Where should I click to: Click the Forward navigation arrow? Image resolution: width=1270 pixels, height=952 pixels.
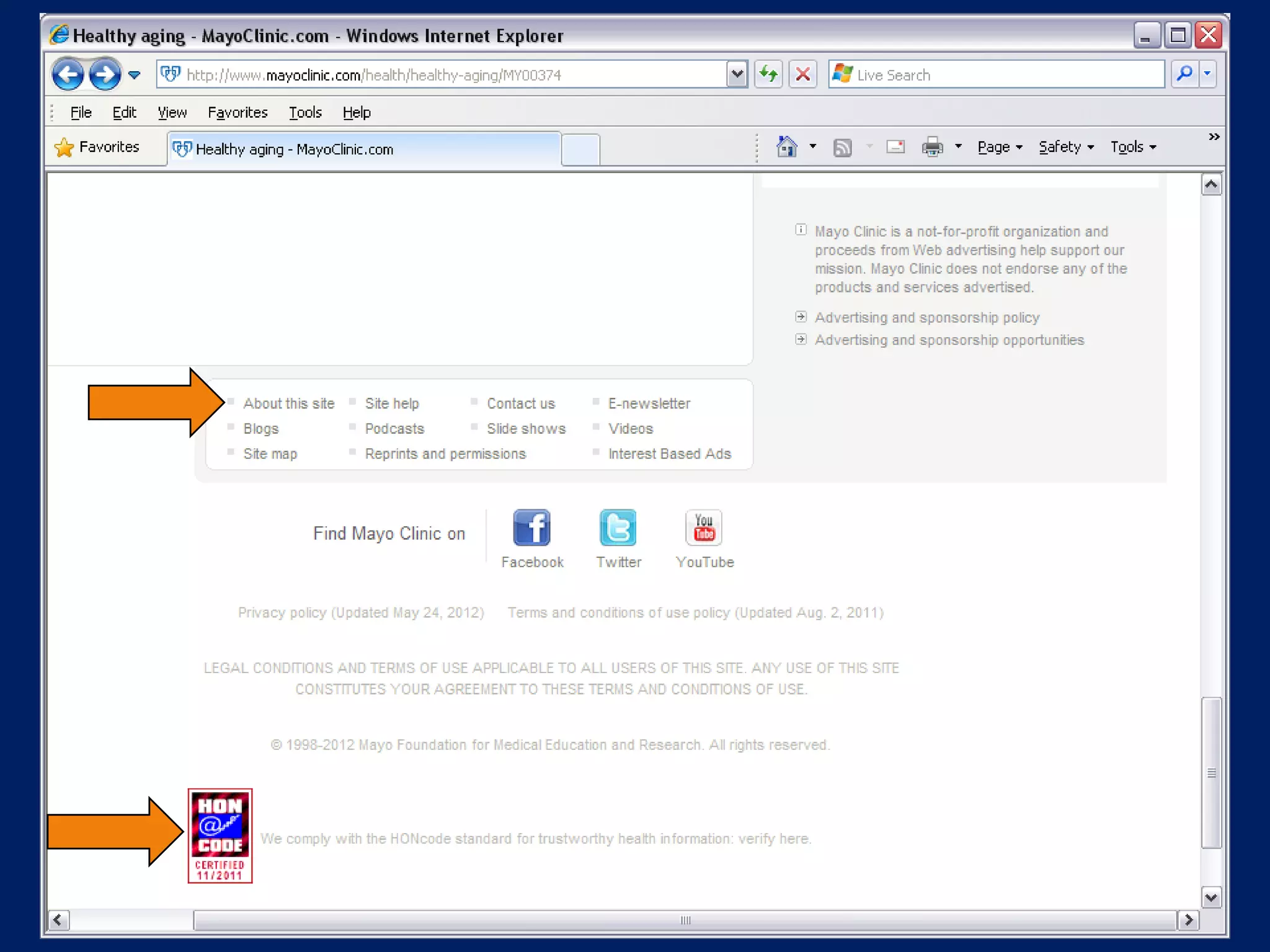[104, 75]
